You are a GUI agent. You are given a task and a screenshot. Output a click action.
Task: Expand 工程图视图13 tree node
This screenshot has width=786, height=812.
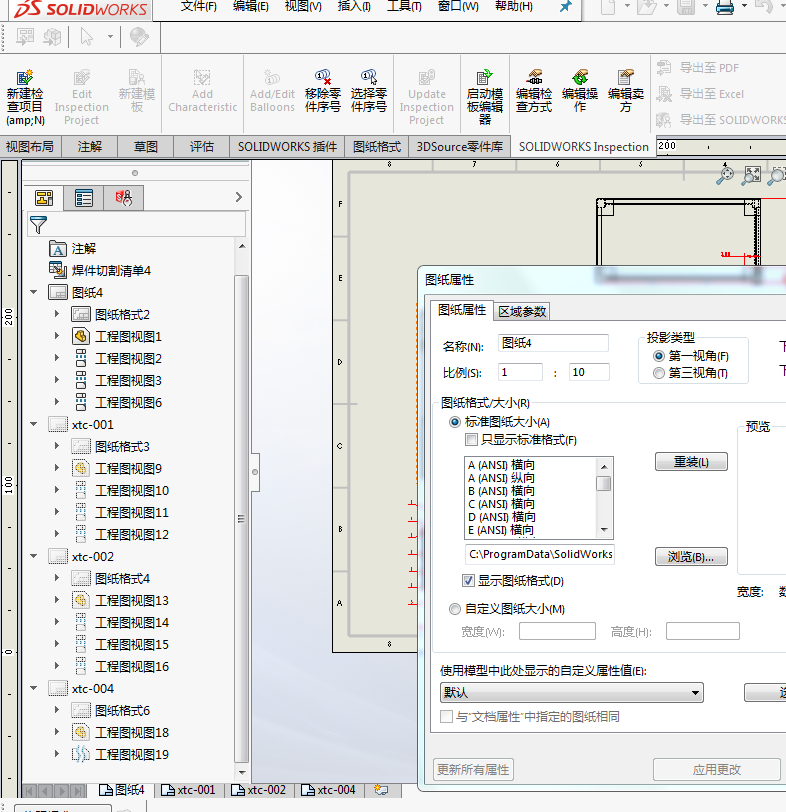click(57, 600)
